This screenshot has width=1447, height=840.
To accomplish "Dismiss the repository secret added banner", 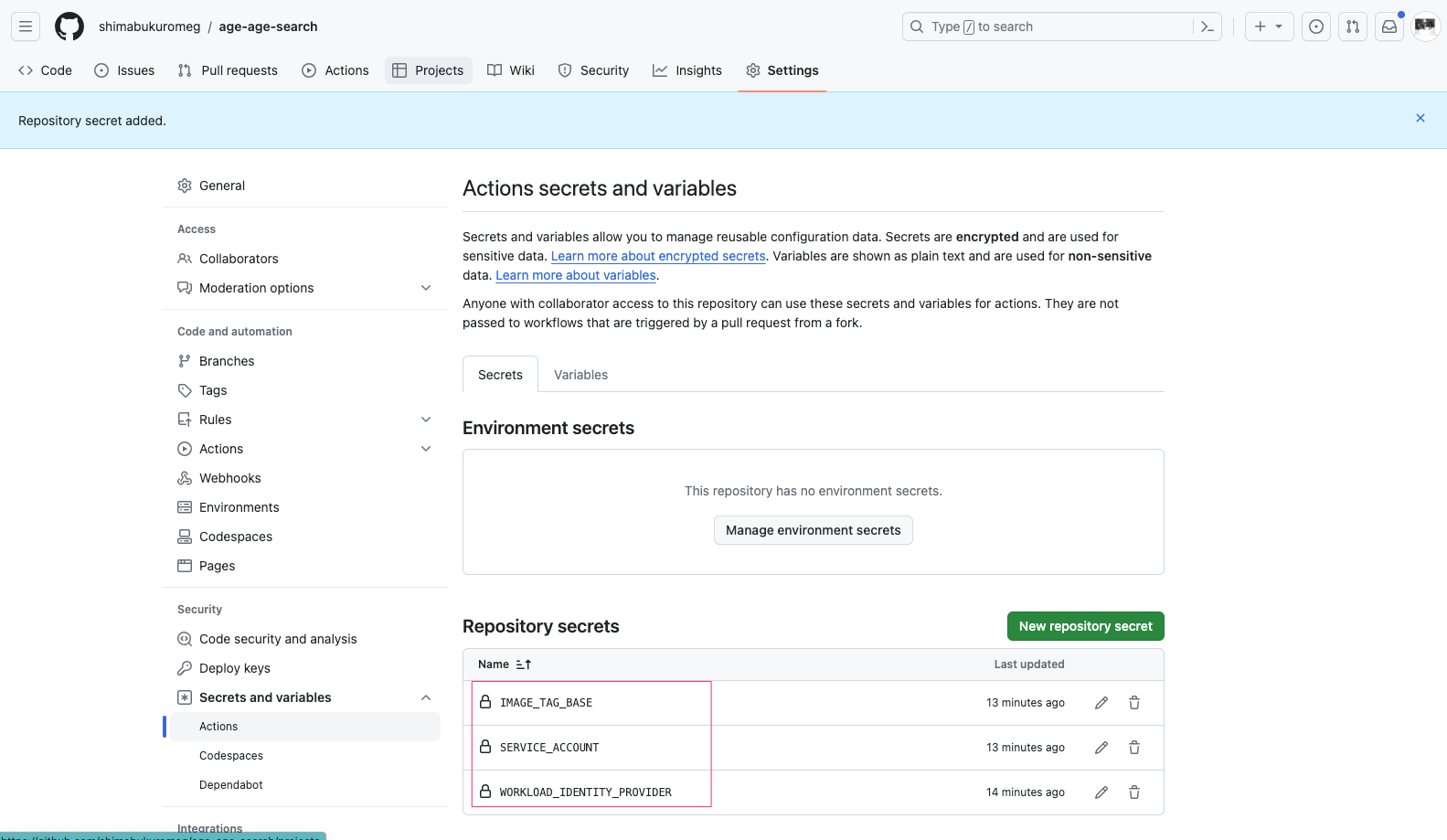I will [1420, 118].
